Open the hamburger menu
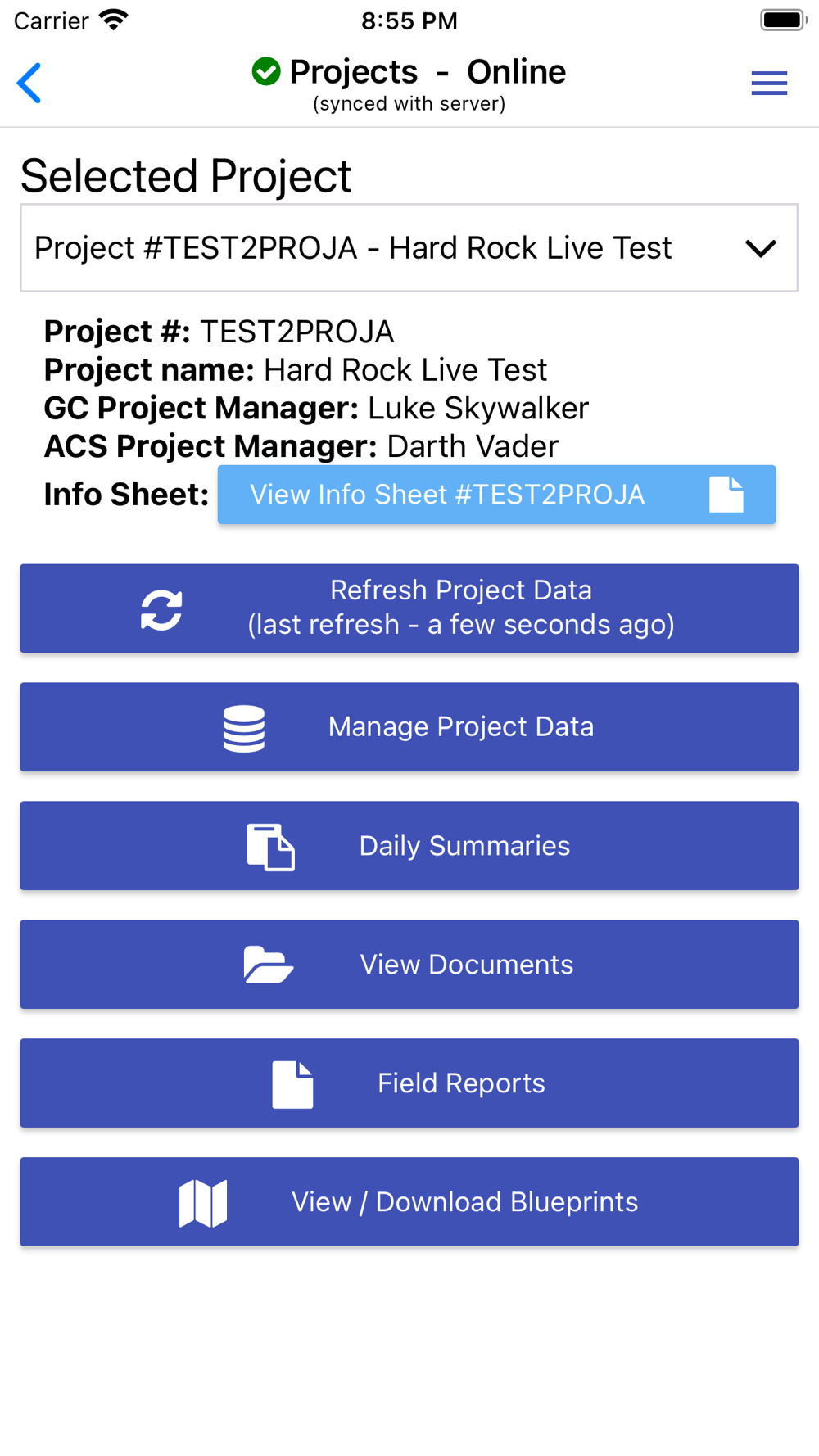The image size is (819, 1456). (x=769, y=83)
